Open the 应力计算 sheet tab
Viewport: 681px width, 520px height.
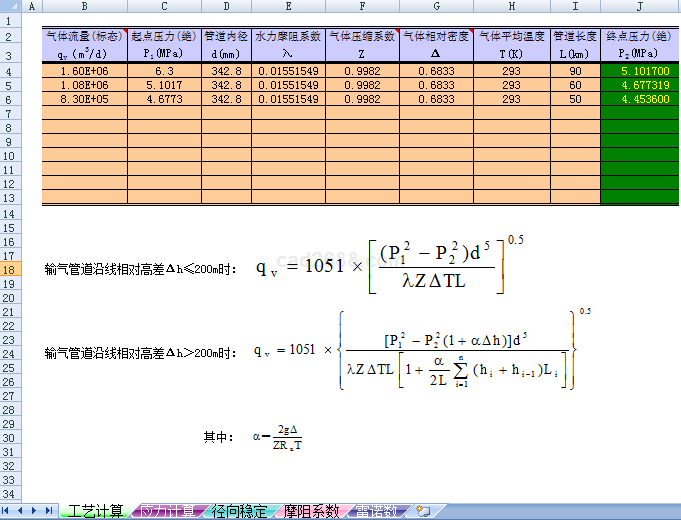click(167, 511)
